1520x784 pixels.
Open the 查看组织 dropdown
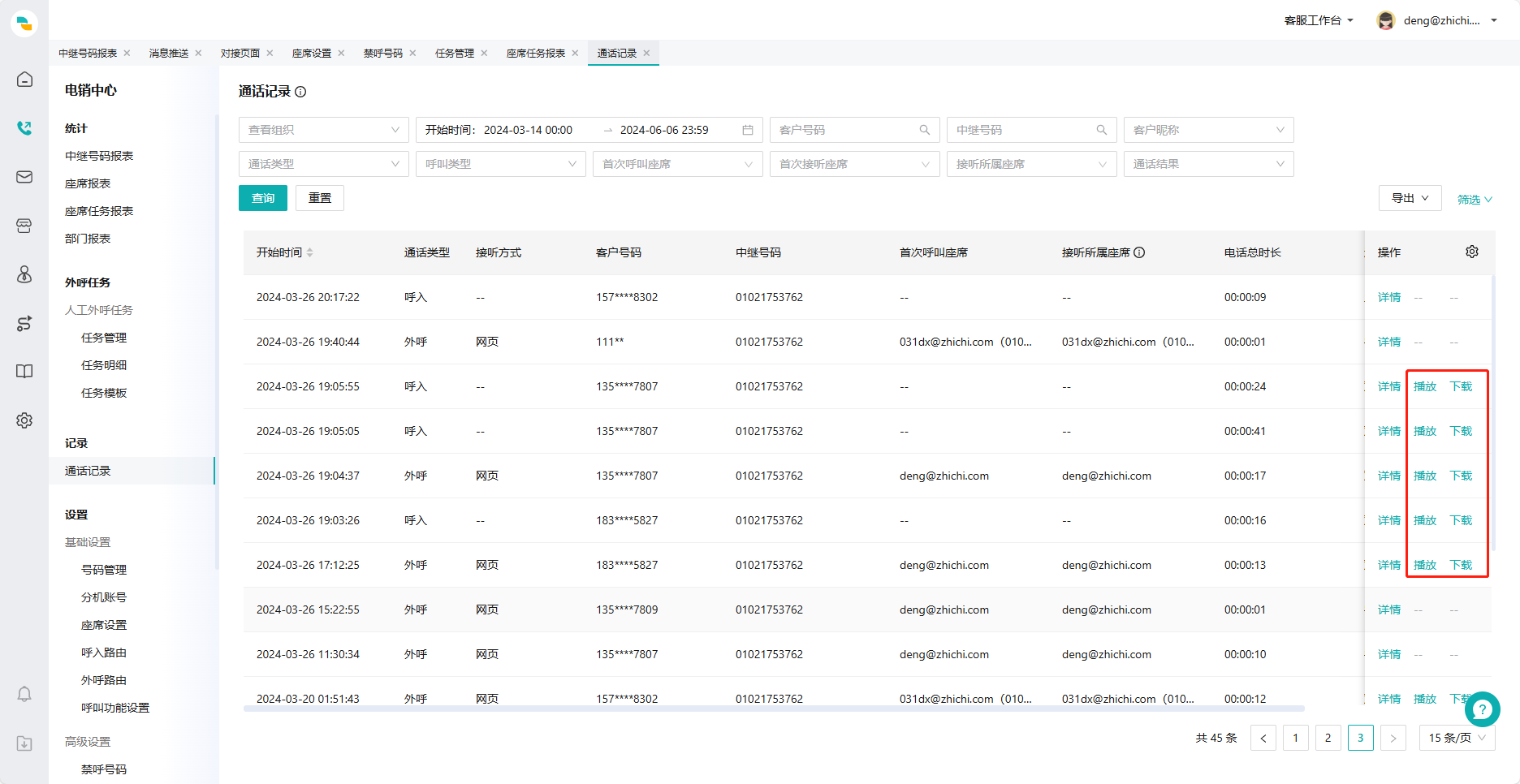[324, 130]
